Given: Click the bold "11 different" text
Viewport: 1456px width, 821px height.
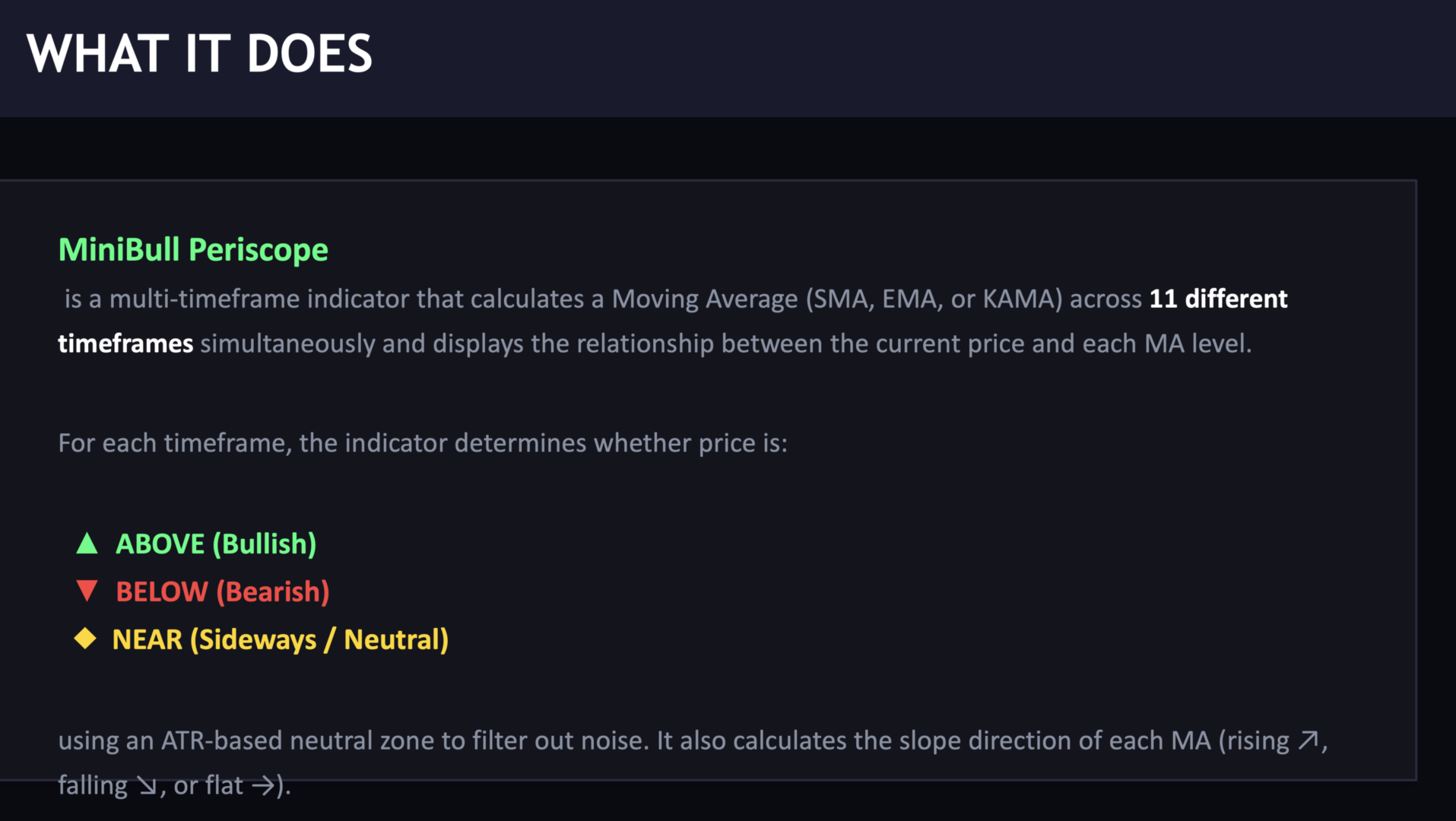Looking at the screenshot, I should 1218,299.
